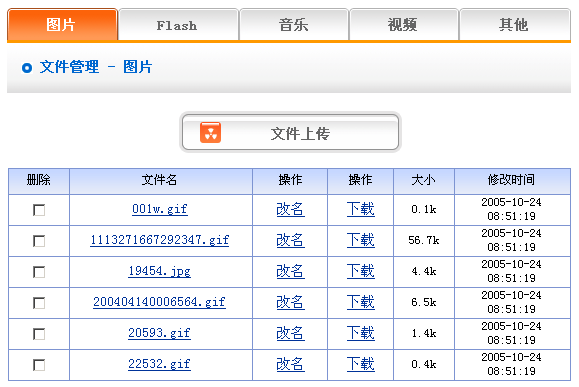579x387 pixels.
Task: Click 下载 in the 22532.gif row
Action: (361, 364)
